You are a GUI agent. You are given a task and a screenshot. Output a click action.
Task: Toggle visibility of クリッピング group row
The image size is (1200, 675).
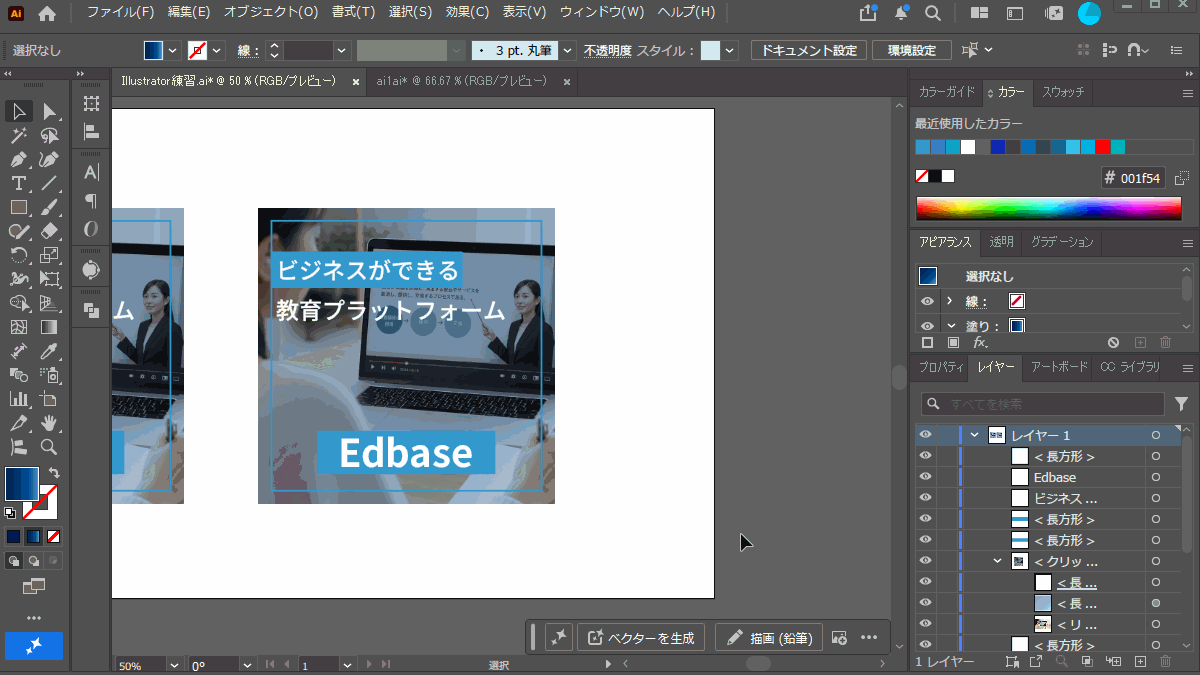click(925, 561)
